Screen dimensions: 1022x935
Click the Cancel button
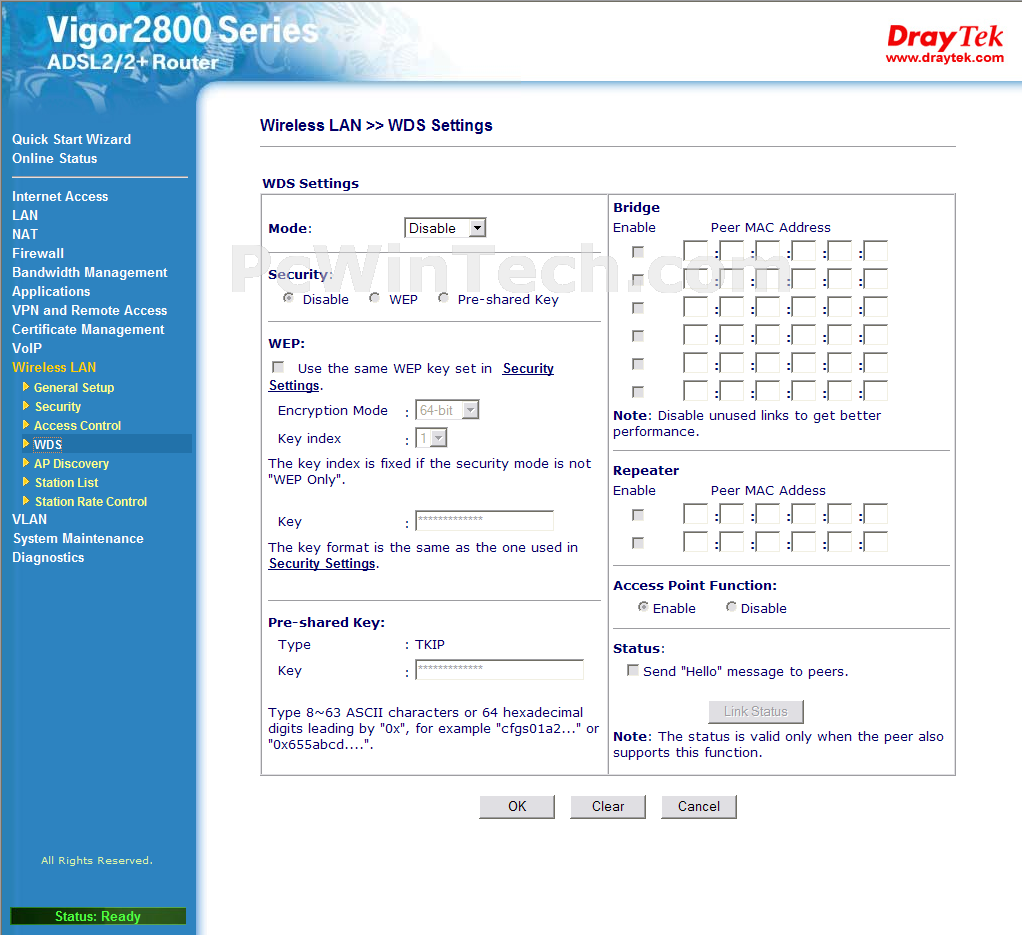699,806
